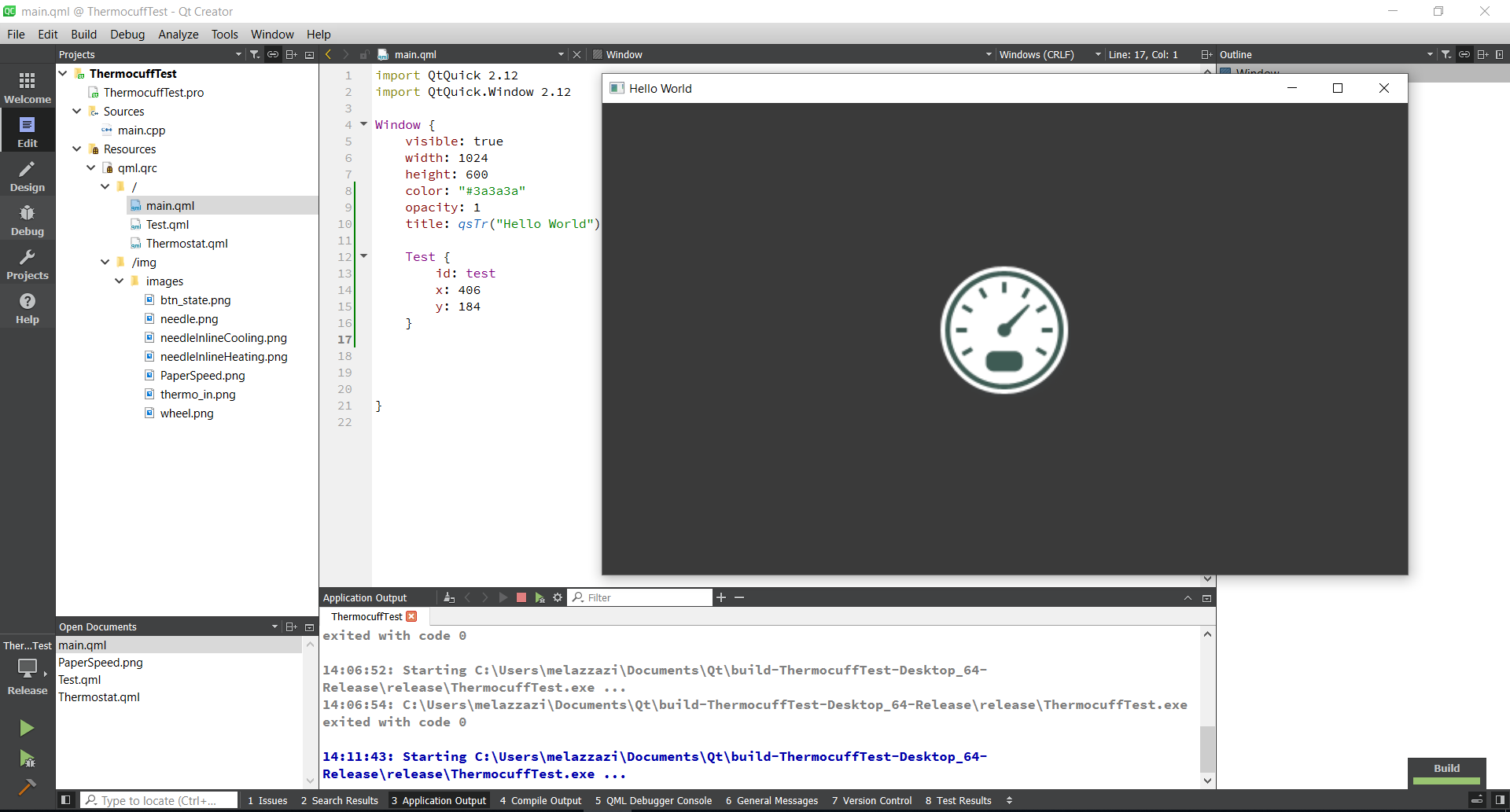
Task: Open kit selector showing Release
Action: (x=28, y=668)
